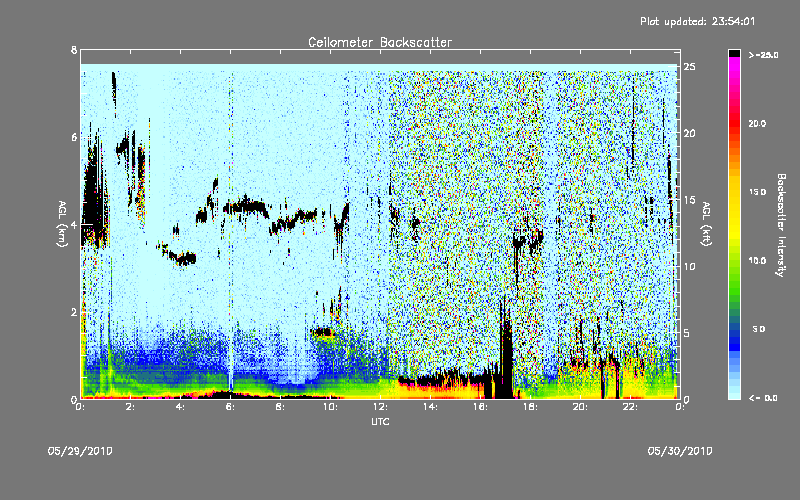Image resolution: width=800 pixels, height=500 pixels.
Task: Click the 15 tick on the kft axis
Action: pyautogui.click(x=690, y=199)
